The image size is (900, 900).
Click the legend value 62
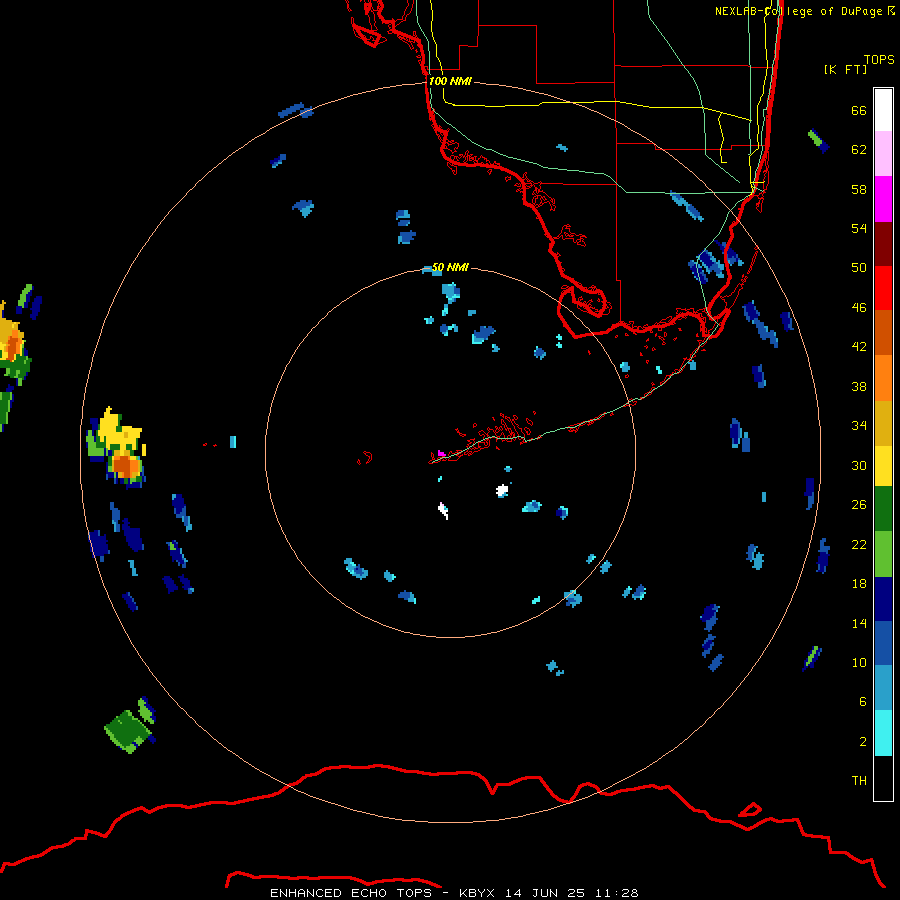pos(859,150)
